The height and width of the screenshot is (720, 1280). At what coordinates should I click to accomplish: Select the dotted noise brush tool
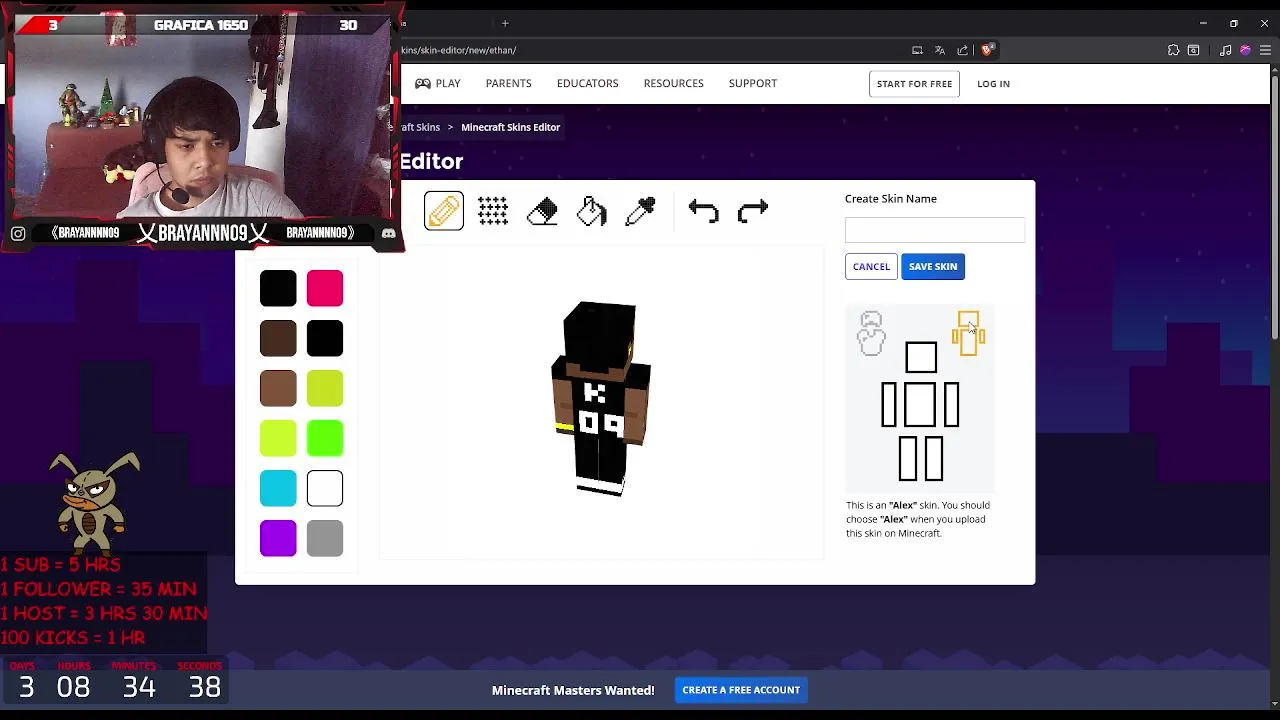click(493, 210)
